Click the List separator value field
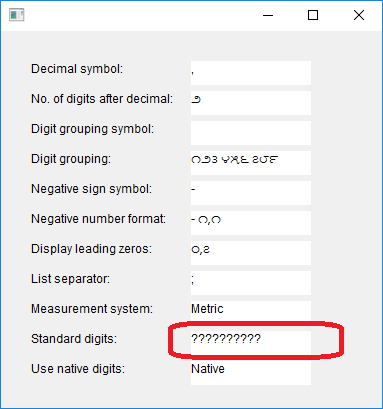Screen dimensions: 383x409 coord(251,283)
